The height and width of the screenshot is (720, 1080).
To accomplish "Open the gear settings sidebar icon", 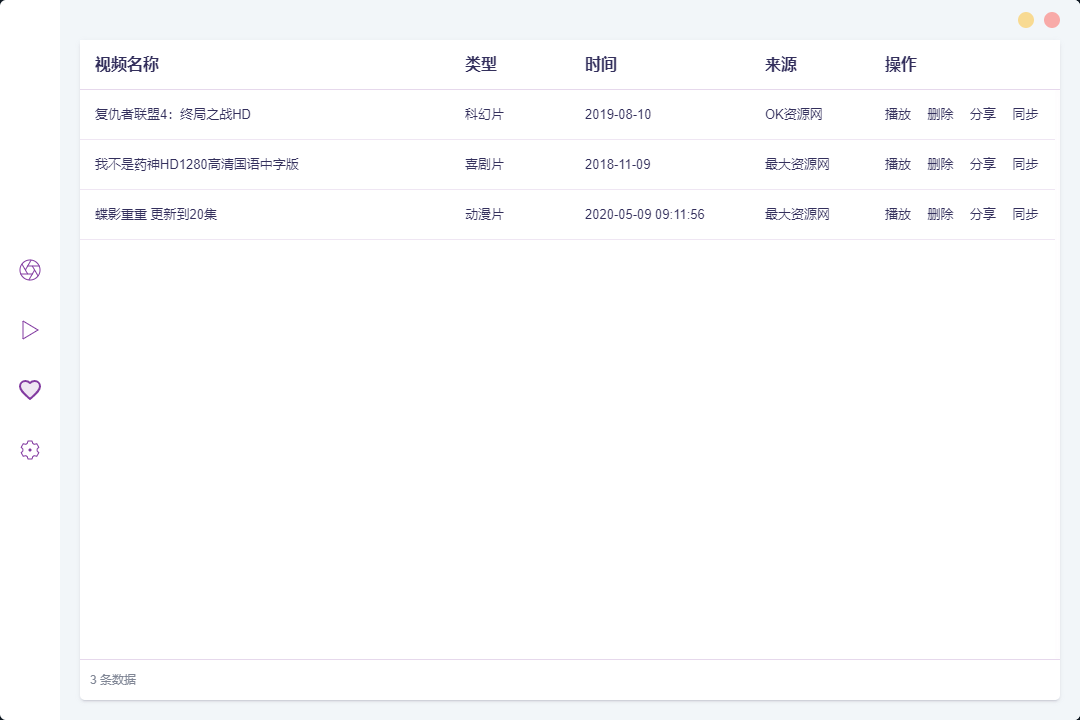I will [x=30, y=450].
